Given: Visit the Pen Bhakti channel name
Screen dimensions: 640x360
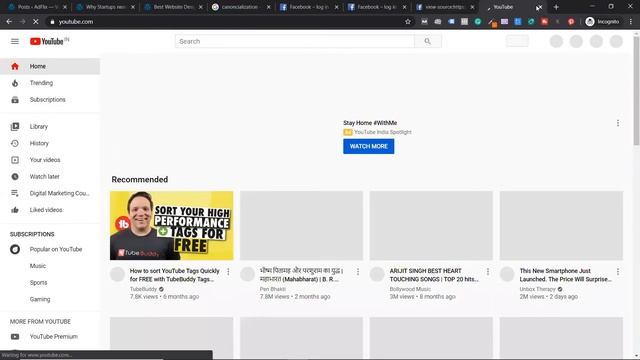Looking at the screenshot, I should coord(273,289).
